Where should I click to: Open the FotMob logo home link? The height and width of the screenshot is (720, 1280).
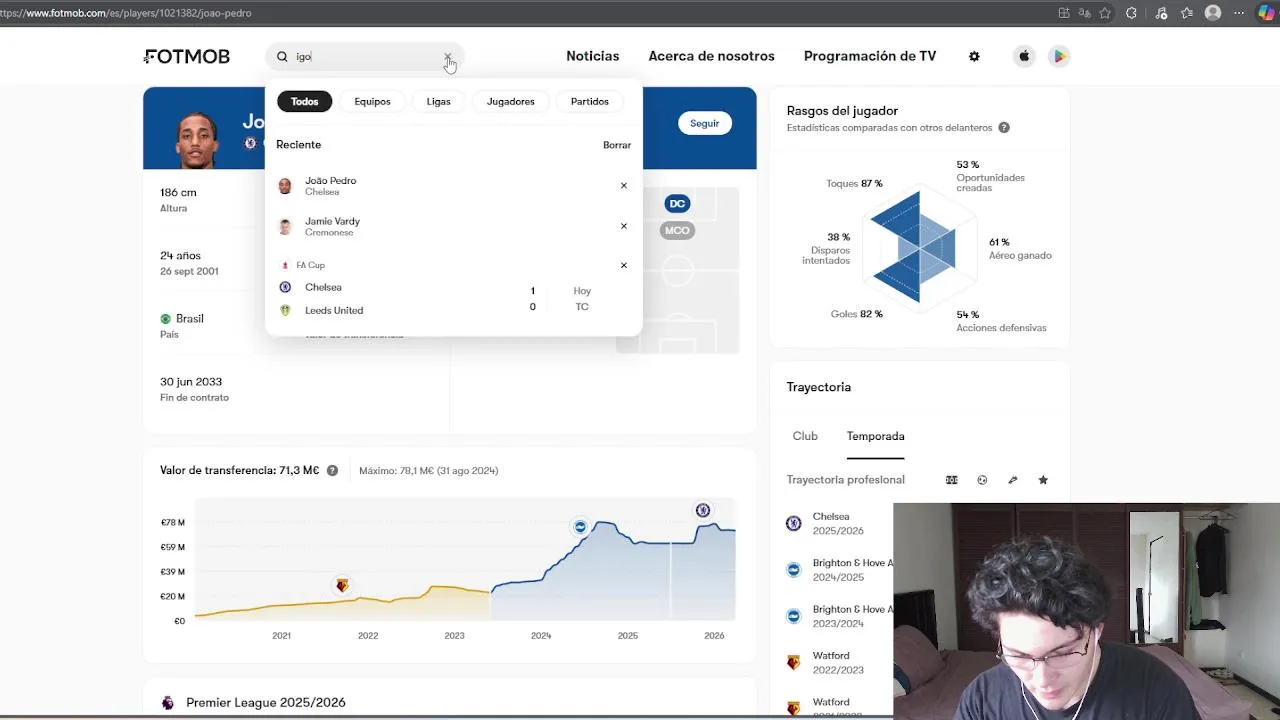[187, 57]
